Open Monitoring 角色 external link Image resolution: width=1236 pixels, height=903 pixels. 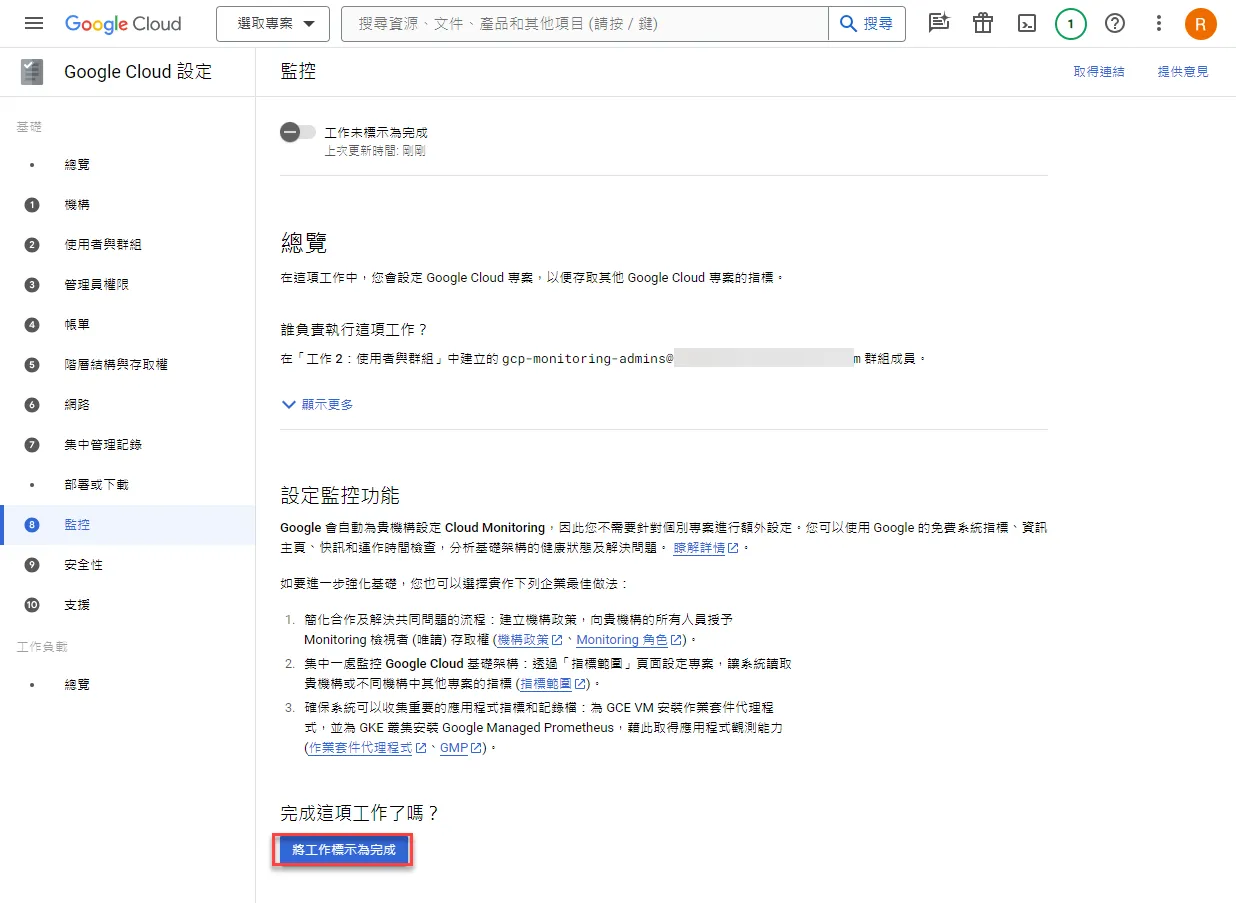coord(630,640)
